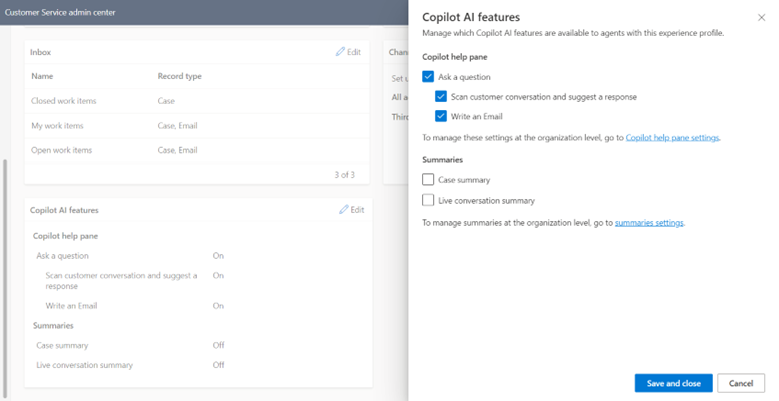Close the Copilot AI features panel
This screenshot has height=401, width=779.
tap(762, 18)
